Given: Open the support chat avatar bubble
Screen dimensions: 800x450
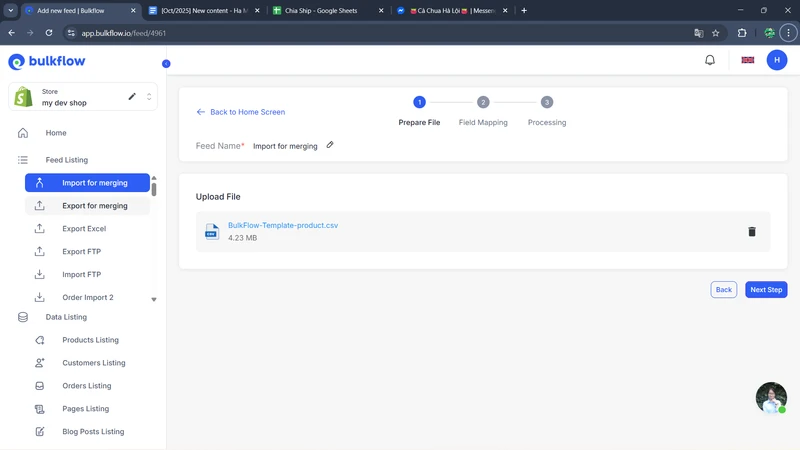Looking at the screenshot, I should coord(771,397).
